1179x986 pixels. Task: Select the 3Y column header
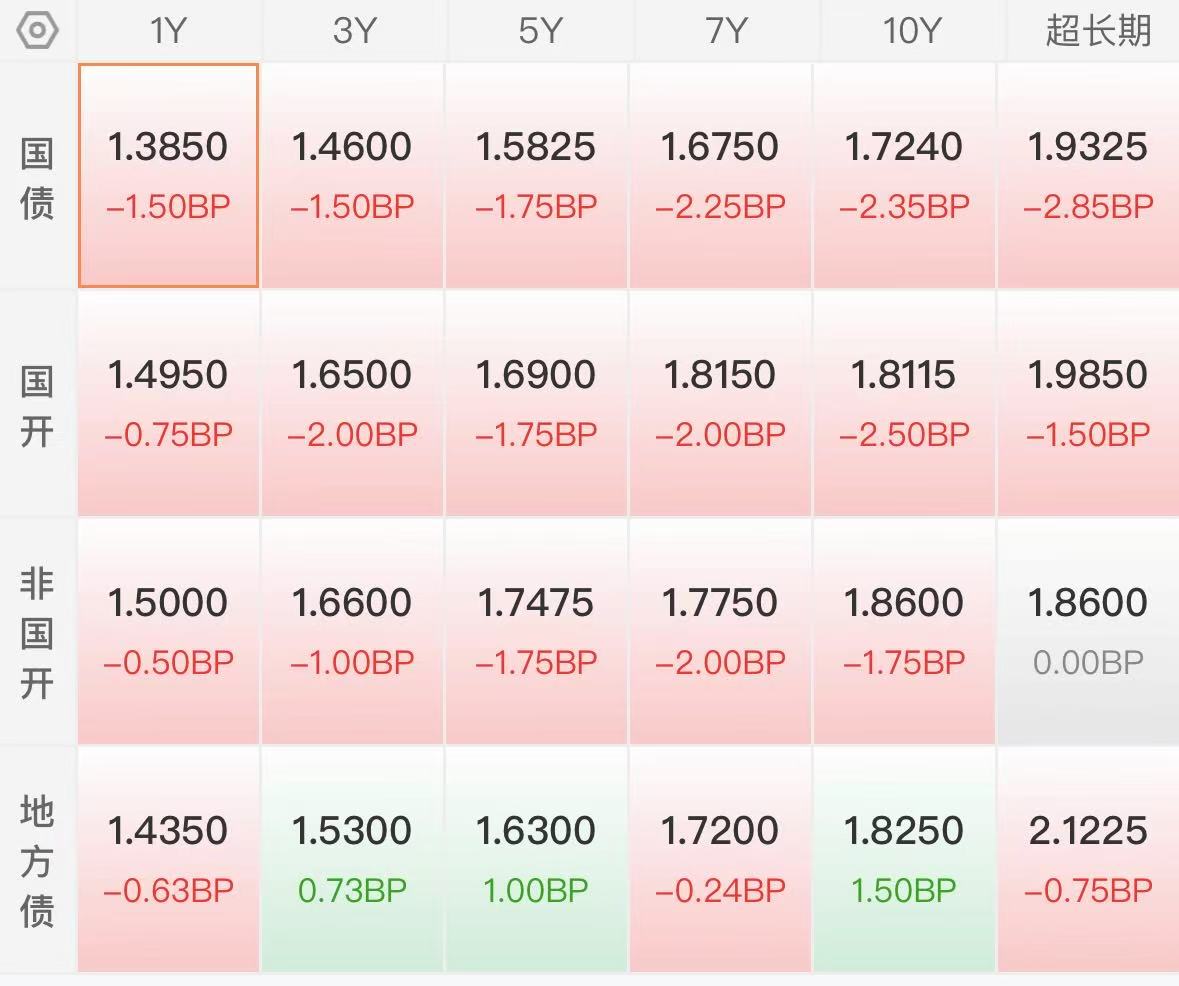click(353, 31)
